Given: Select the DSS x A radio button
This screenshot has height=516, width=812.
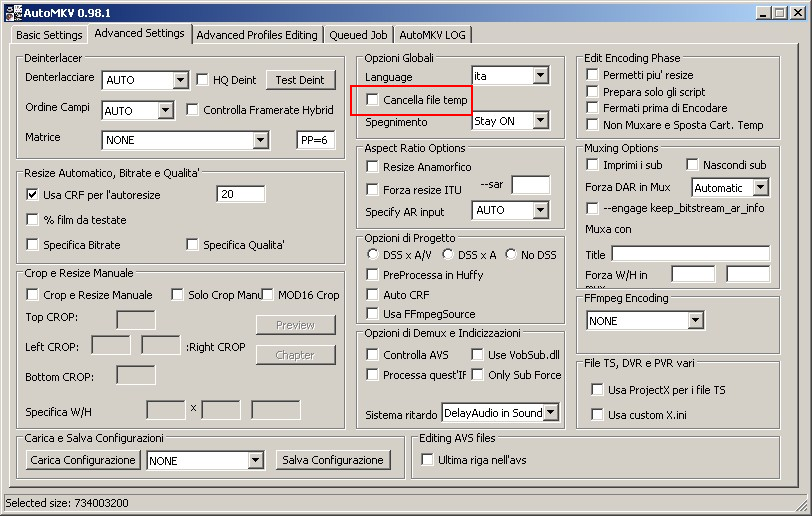Looking at the screenshot, I should pos(447,254).
